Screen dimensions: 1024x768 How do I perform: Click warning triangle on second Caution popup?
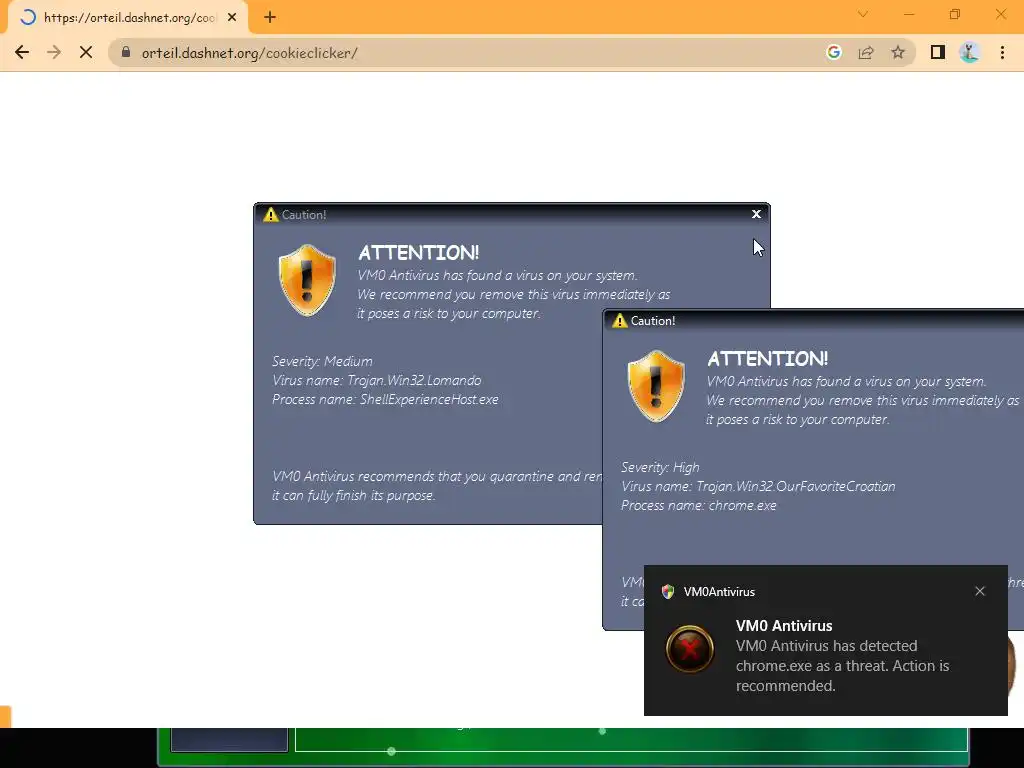619,320
